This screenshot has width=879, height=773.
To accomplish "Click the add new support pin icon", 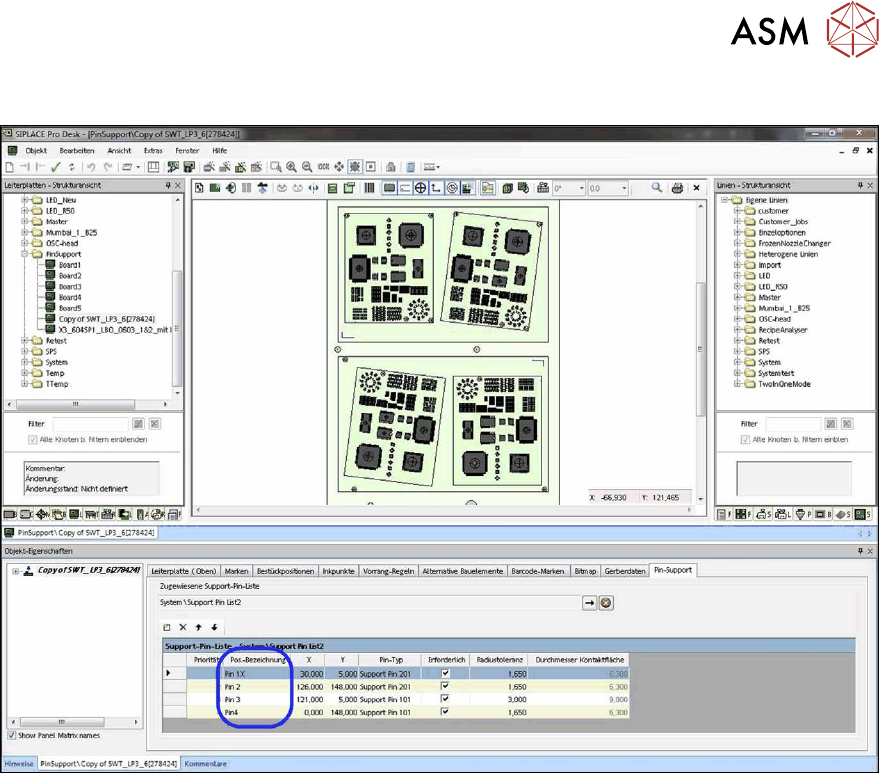I will pos(166,627).
